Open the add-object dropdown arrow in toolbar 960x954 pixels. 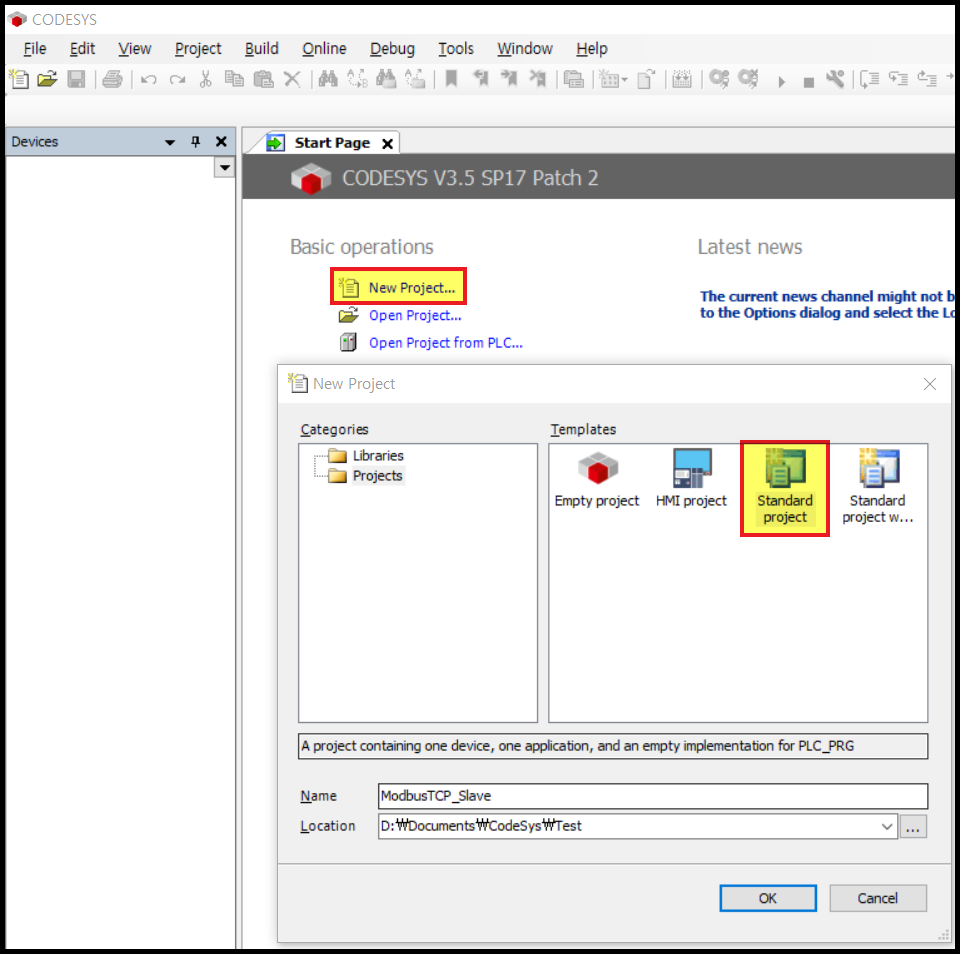coord(624,80)
